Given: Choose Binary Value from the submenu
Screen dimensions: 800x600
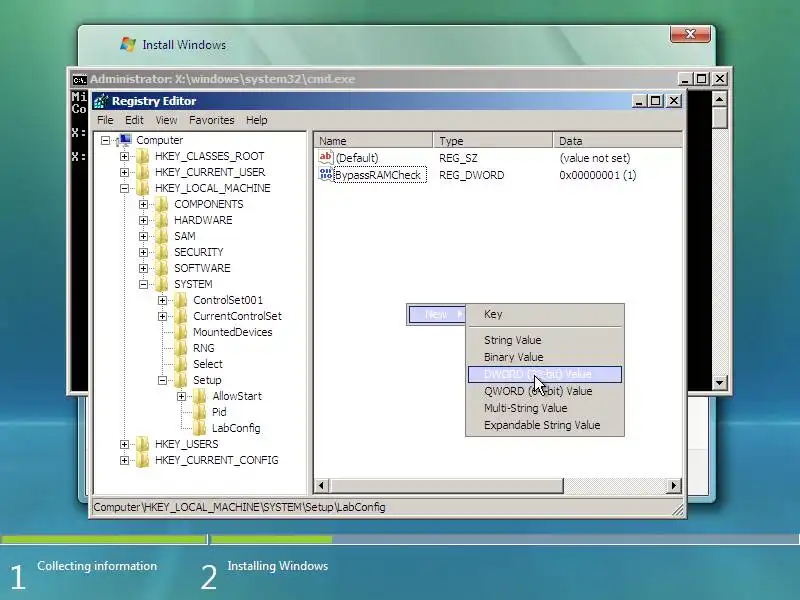Looking at the screenshot, I should tap(545, 357).
